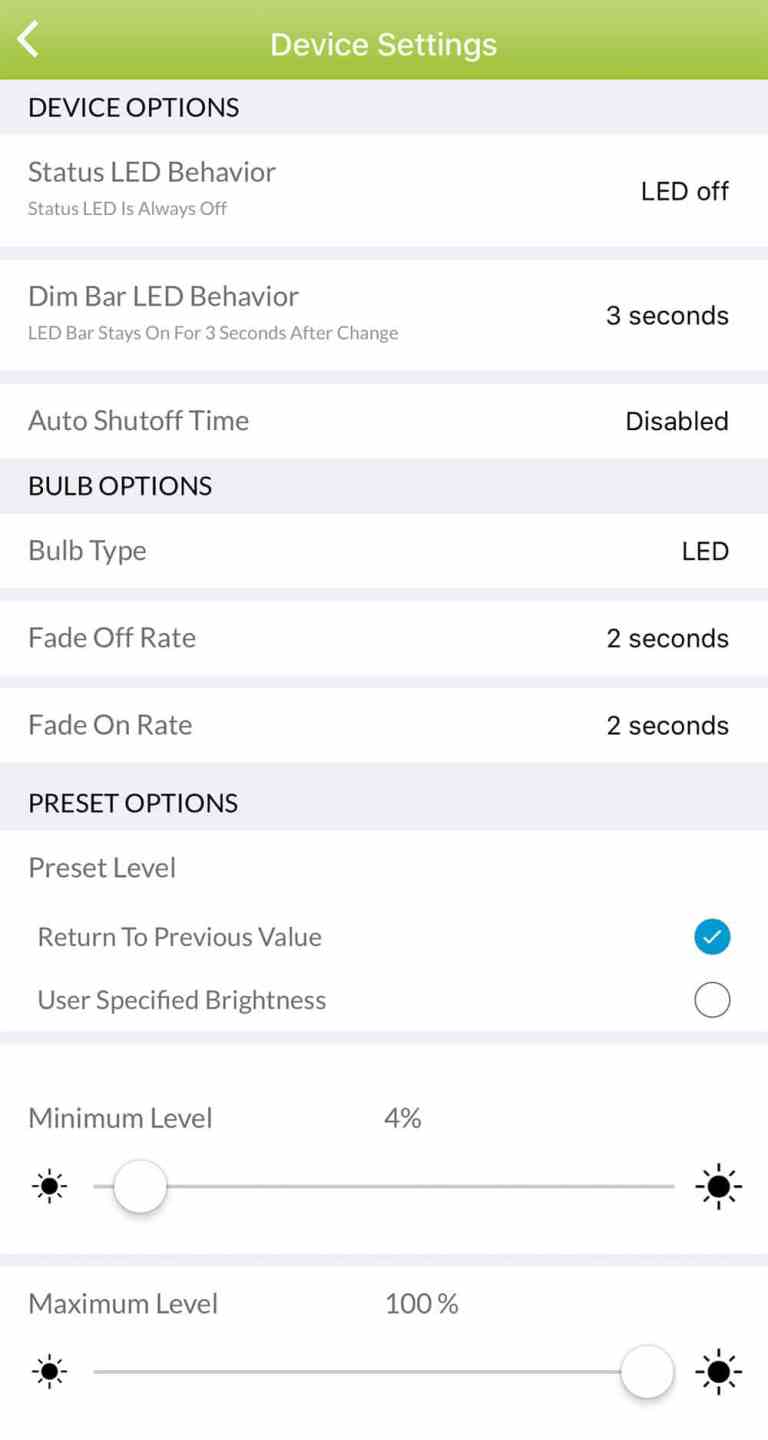Image resolution: width=768 pixels, height=1440 pixels.
Task: Tap the Device Settings title
Action: [383, 44]
